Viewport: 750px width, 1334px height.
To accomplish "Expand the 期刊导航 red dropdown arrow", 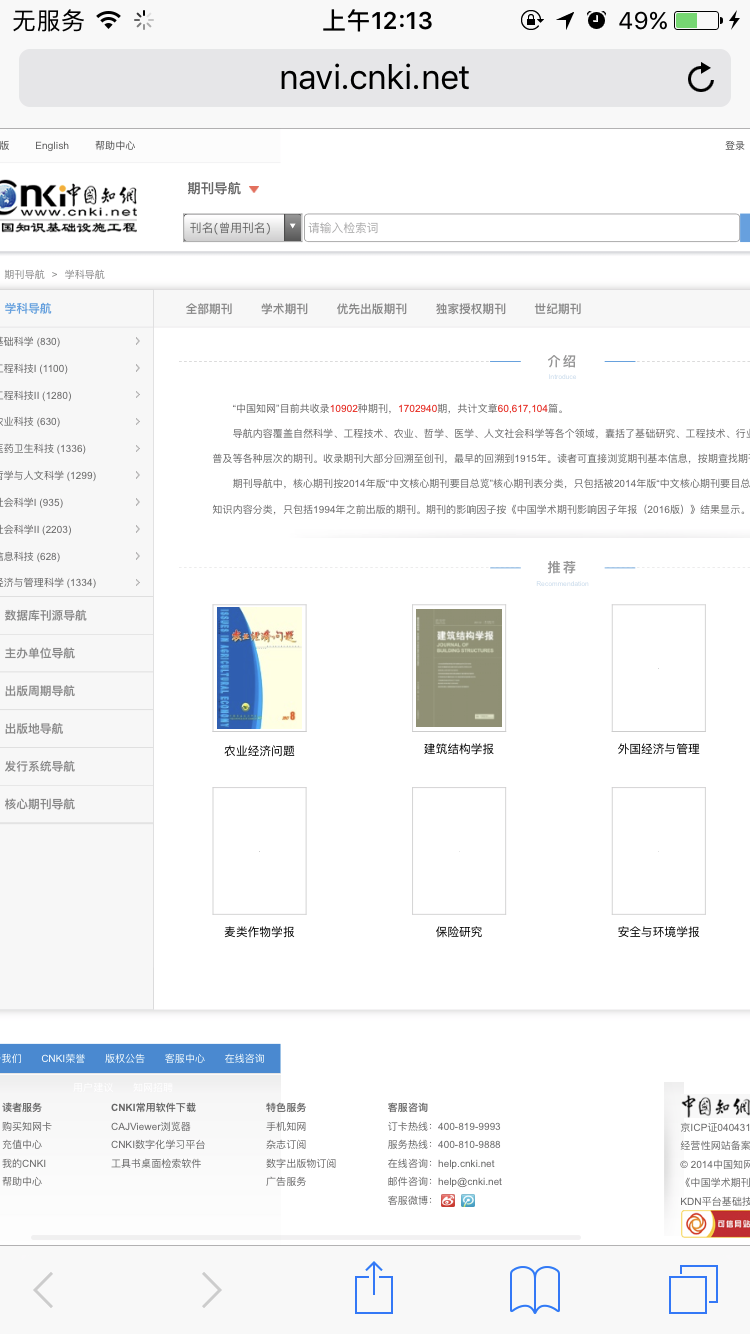I will pyautogui.click(x=254, y=189).
